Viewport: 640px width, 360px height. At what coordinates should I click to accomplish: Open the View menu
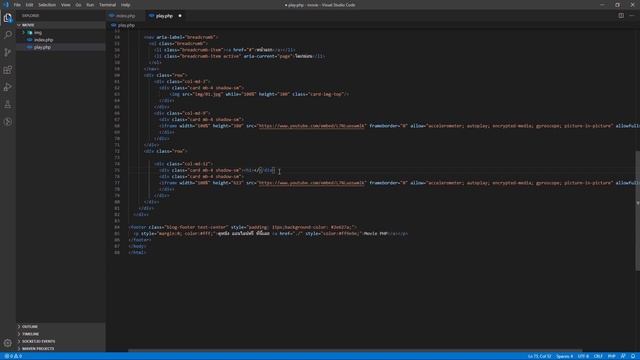(66, 5)
